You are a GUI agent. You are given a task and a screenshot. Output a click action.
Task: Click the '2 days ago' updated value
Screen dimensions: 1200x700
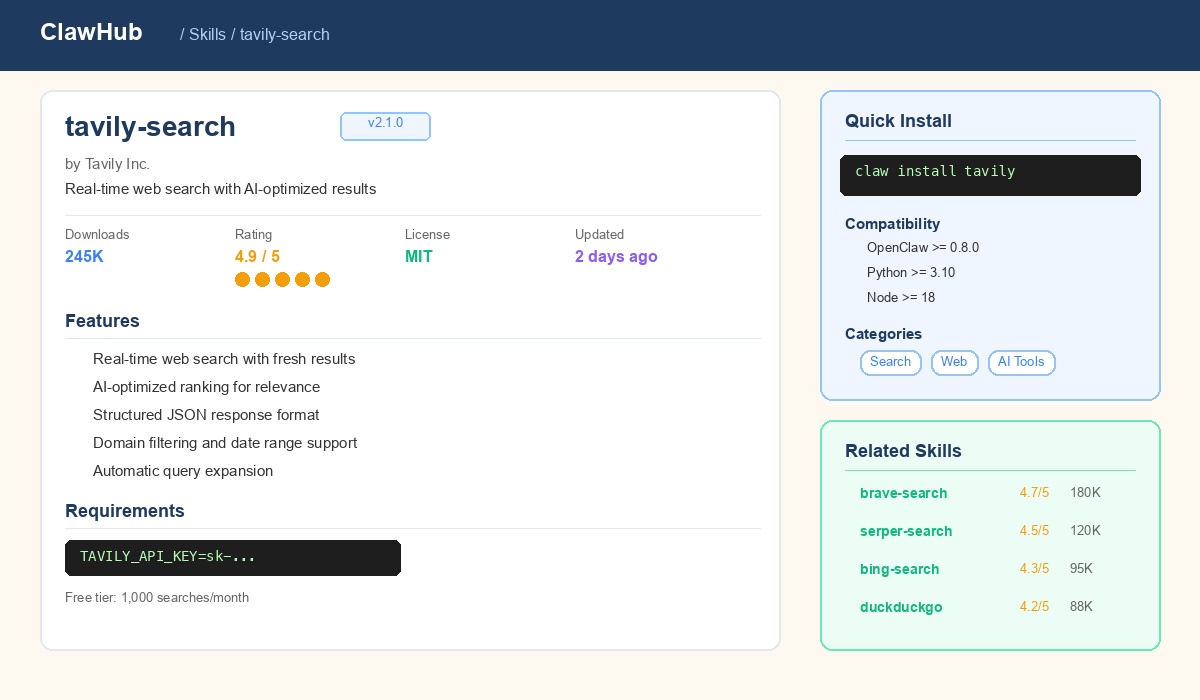616,256
